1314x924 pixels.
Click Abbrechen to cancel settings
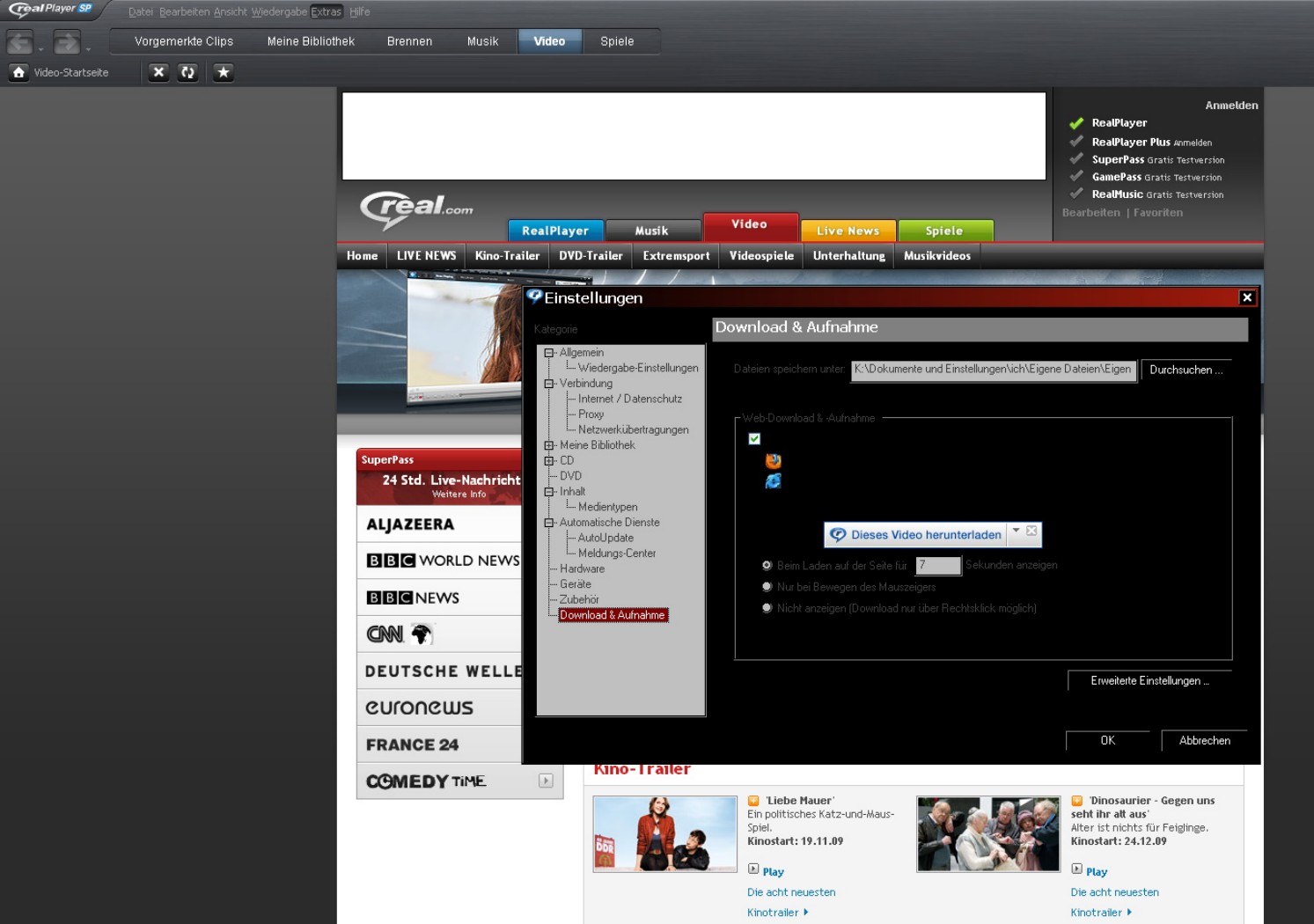pos(1204,741)
